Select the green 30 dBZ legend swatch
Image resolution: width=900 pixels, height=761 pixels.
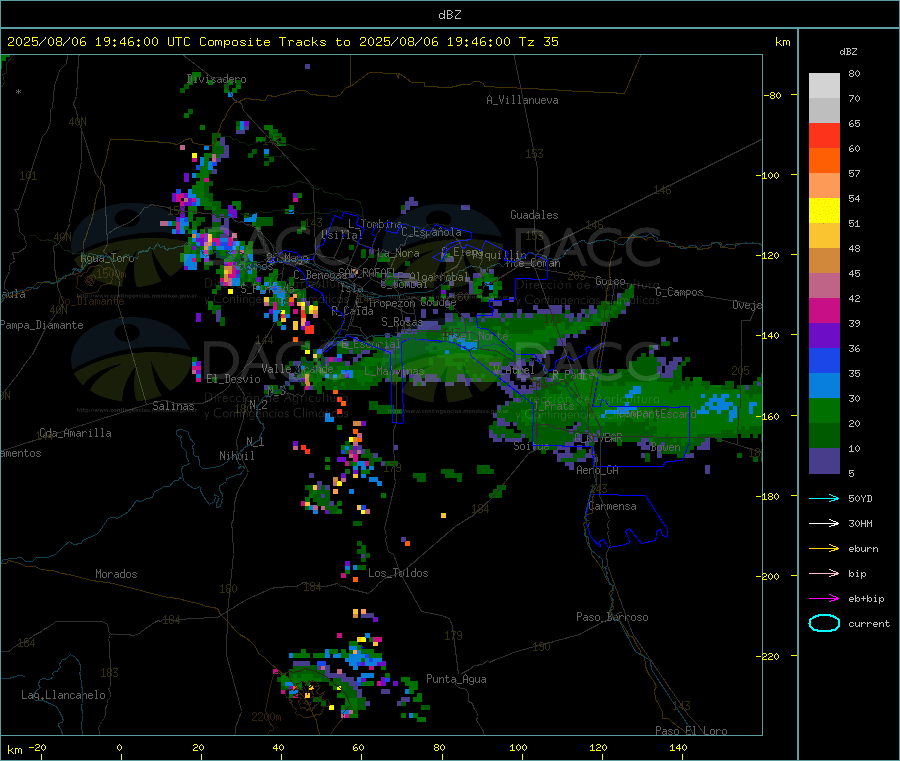[x=824, y=410]
